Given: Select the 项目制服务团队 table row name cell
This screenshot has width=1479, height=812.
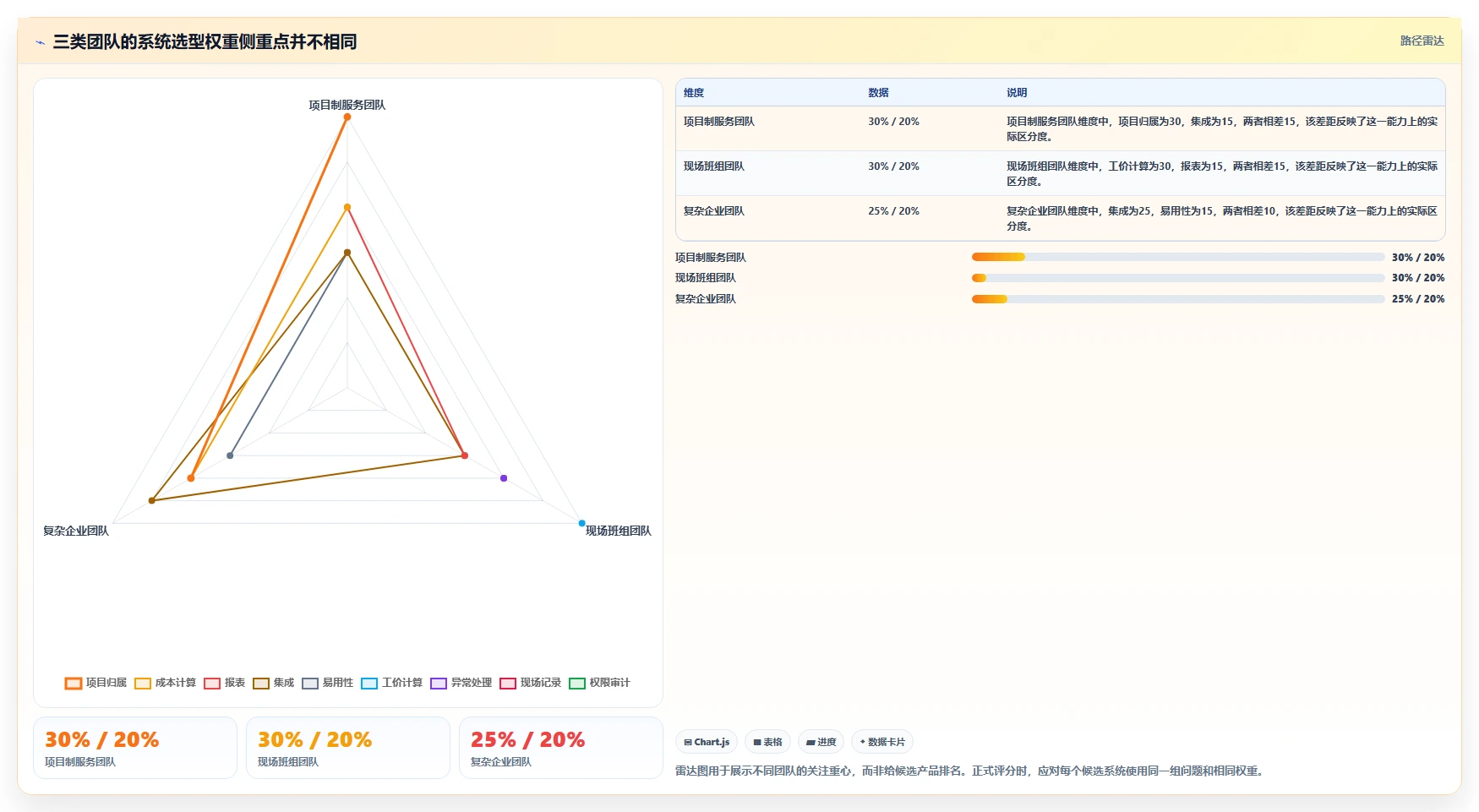Looking at the screenshot, I should pyautogui.click(x=719, y=122).
